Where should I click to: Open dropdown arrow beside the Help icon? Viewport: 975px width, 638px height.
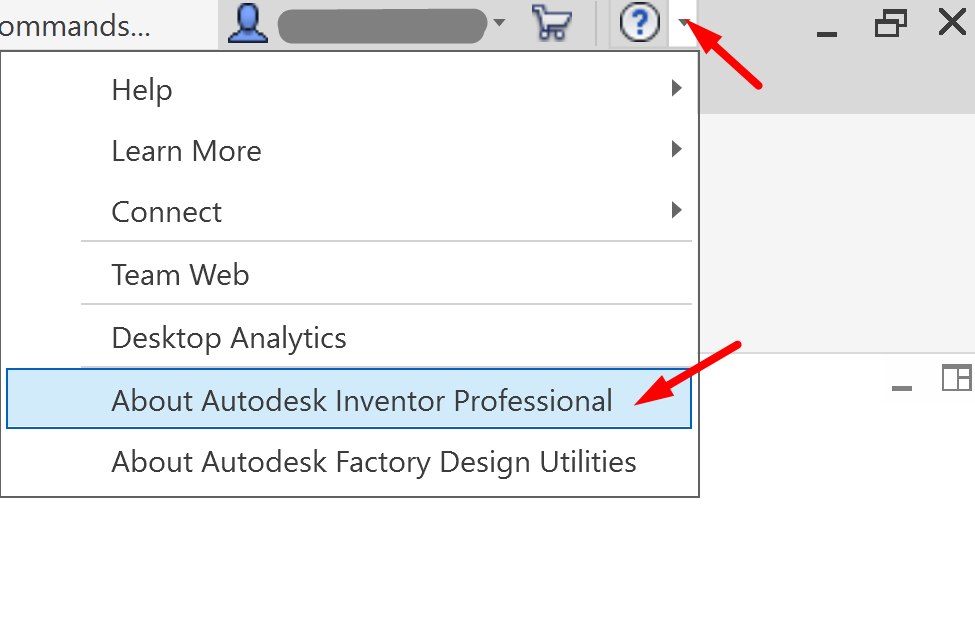(x=683, y=23)
